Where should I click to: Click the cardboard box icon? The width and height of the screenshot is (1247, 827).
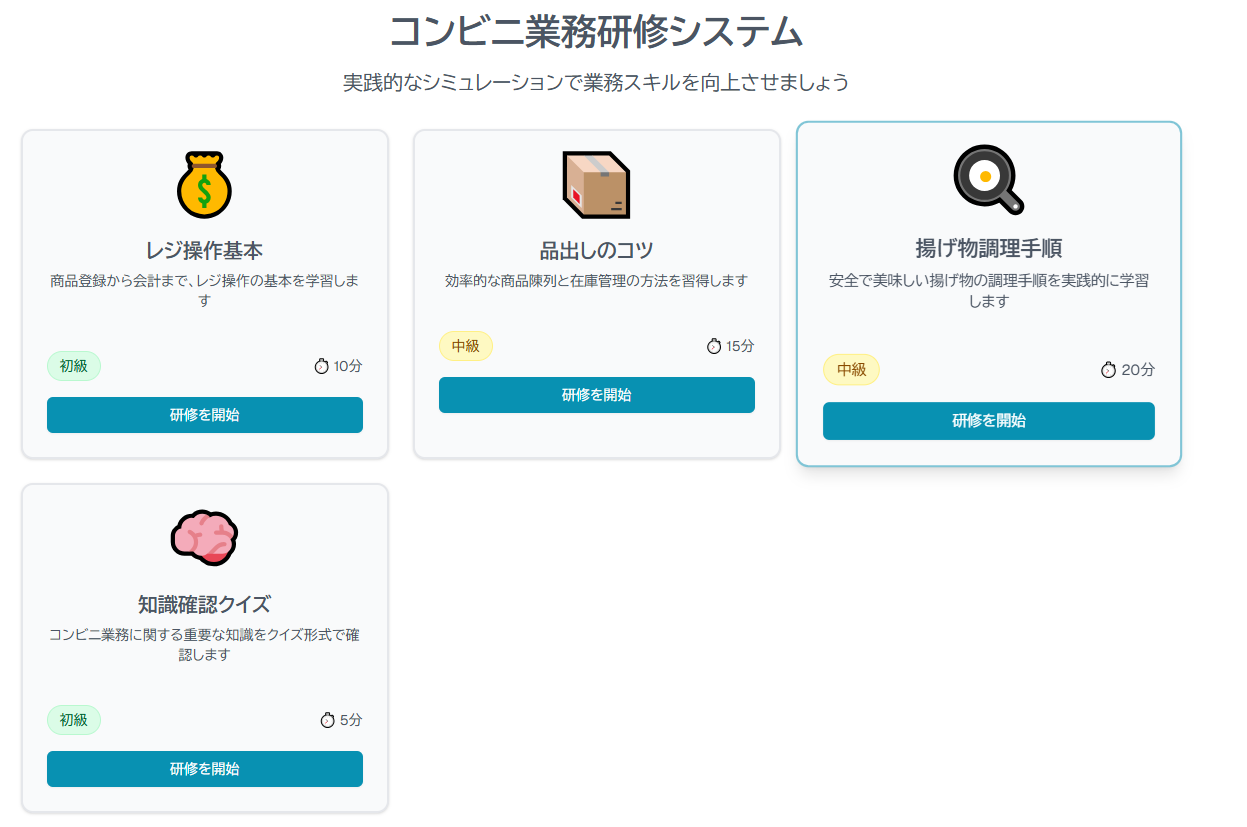click(x=596, y=185)
